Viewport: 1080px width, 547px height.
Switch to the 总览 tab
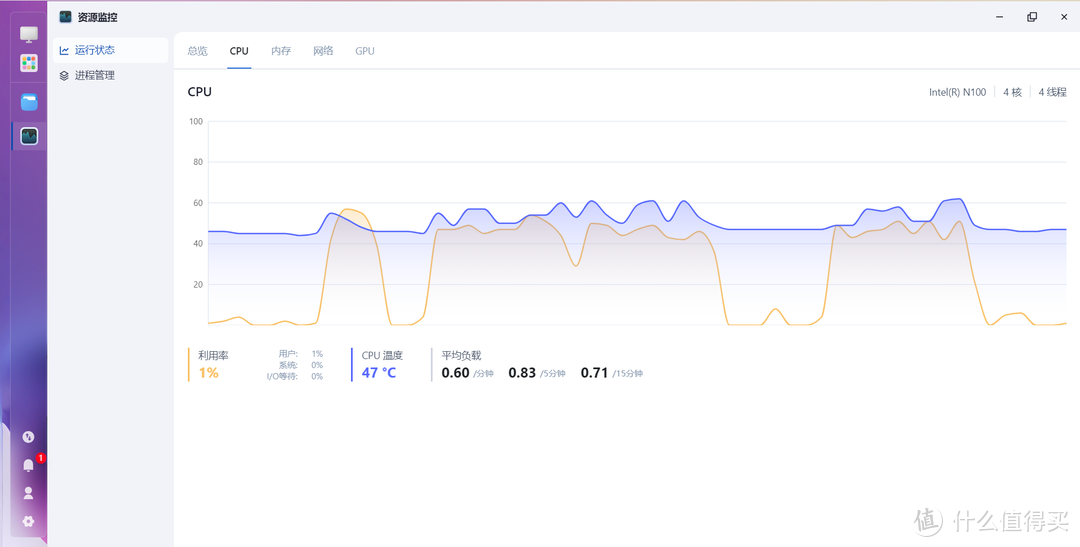coord(198,51)
